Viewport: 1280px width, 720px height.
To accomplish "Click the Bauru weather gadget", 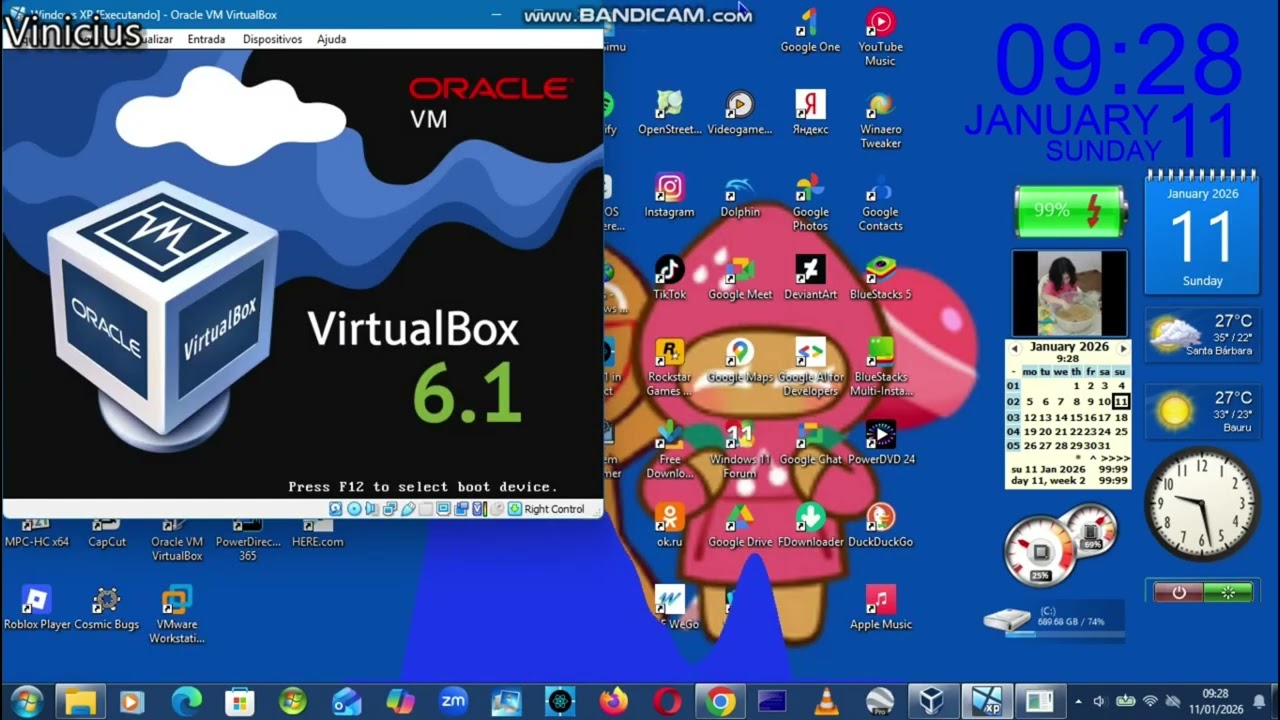I will (x=1203, y=411).
